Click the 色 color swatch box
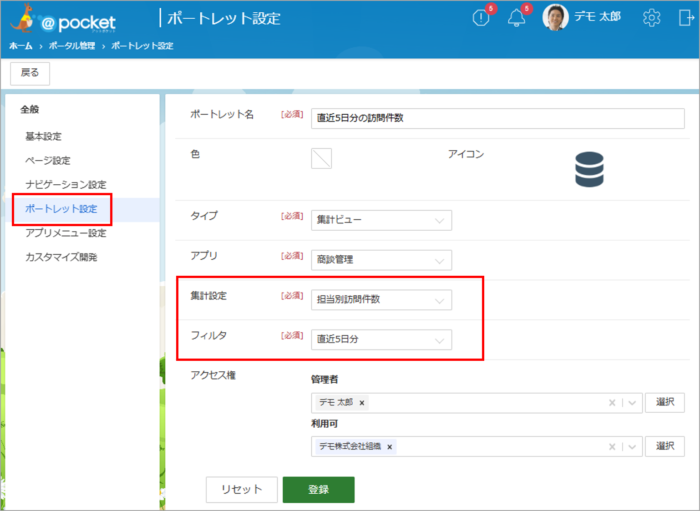 (321, 158)
